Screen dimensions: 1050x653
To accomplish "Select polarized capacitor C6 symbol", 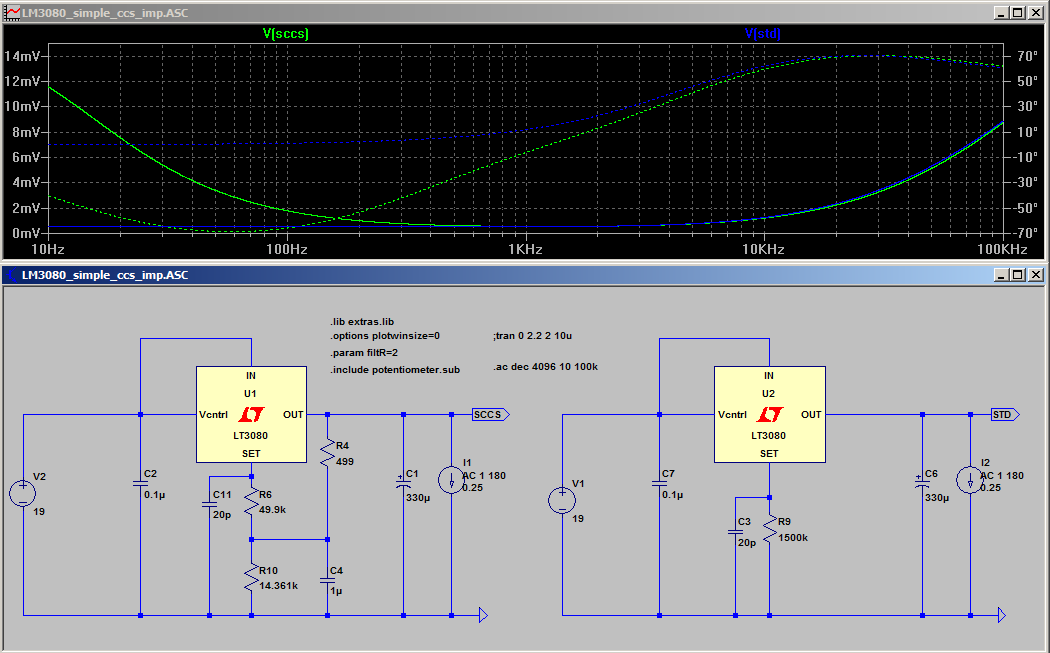I will pyautogui.click(x=922, y=482).
